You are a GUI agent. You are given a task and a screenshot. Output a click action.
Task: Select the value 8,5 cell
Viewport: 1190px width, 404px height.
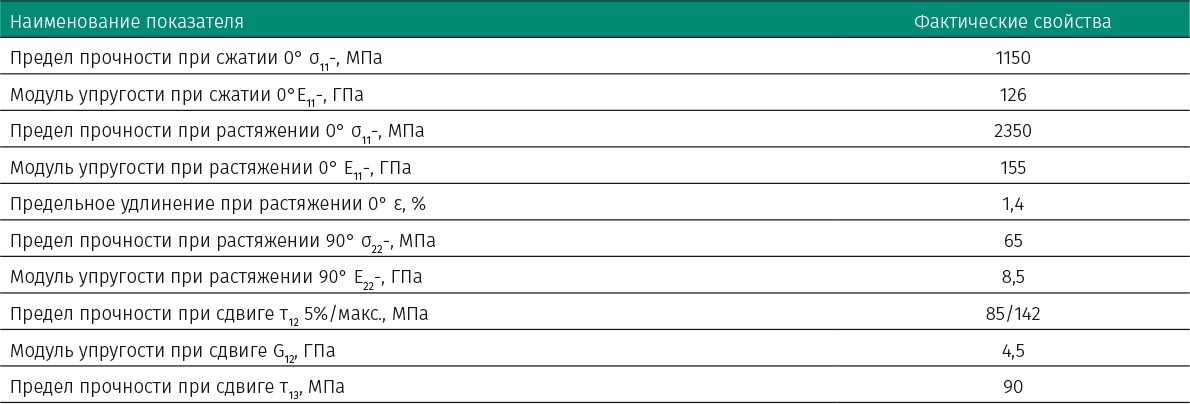click(x=1012, y=277)
